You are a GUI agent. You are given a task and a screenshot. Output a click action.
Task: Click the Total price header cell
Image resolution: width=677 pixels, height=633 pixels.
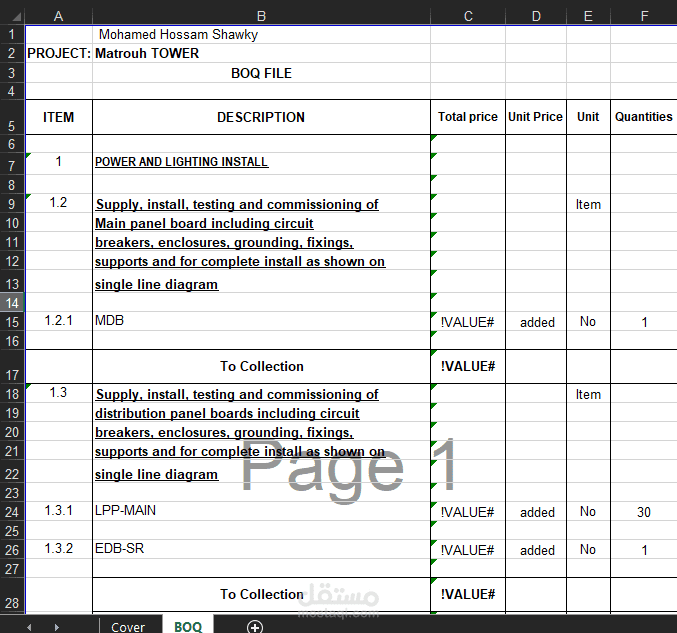[x=468, y=117]
